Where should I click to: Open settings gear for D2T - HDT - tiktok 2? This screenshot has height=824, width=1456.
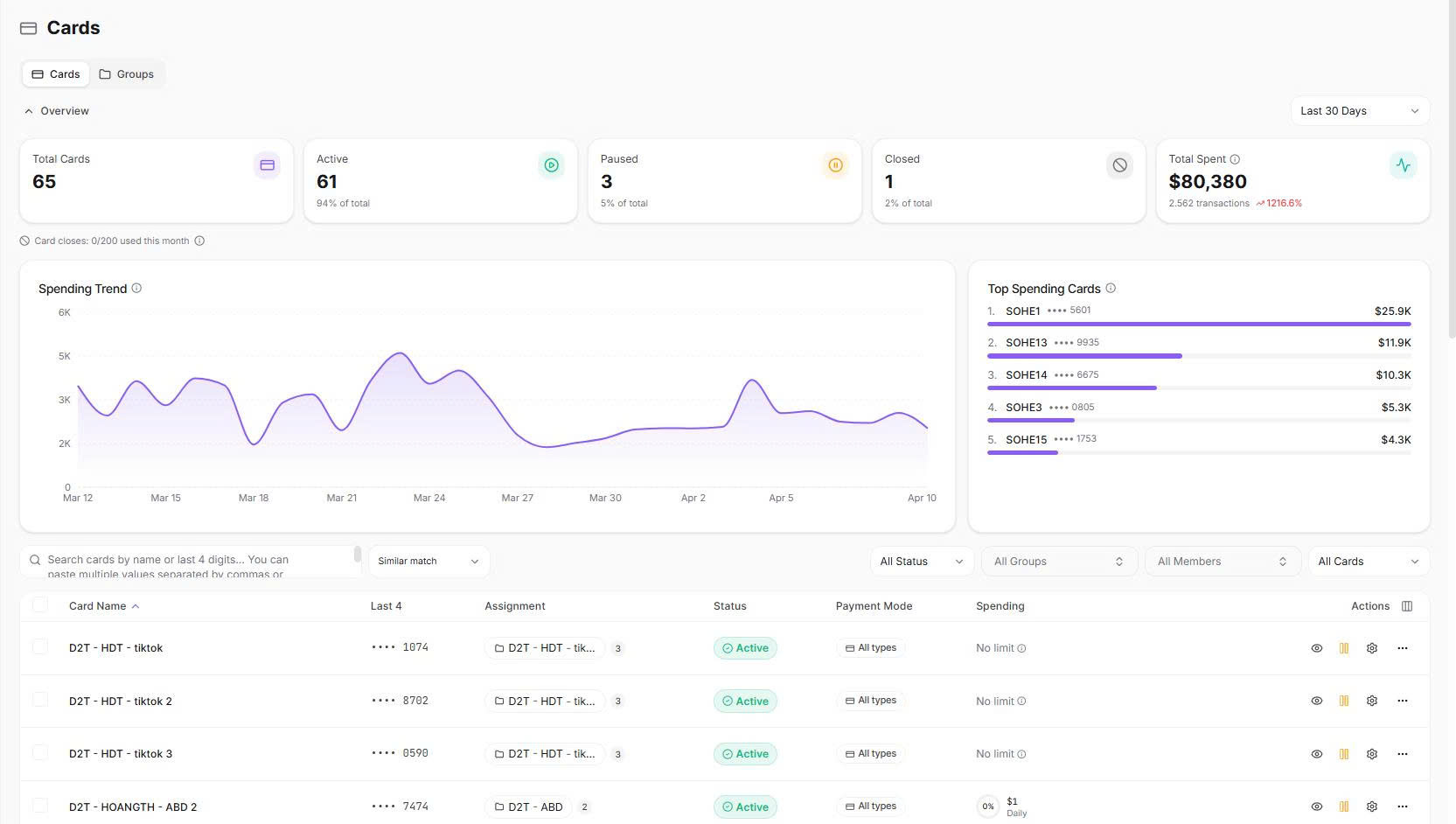point(1372,701)
